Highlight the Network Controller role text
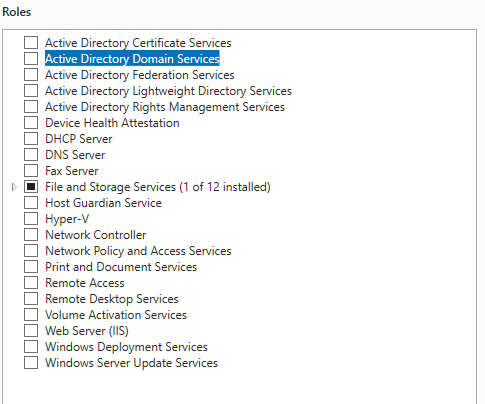This screenshot has height=404, width=485. click(x=96, y=235)
